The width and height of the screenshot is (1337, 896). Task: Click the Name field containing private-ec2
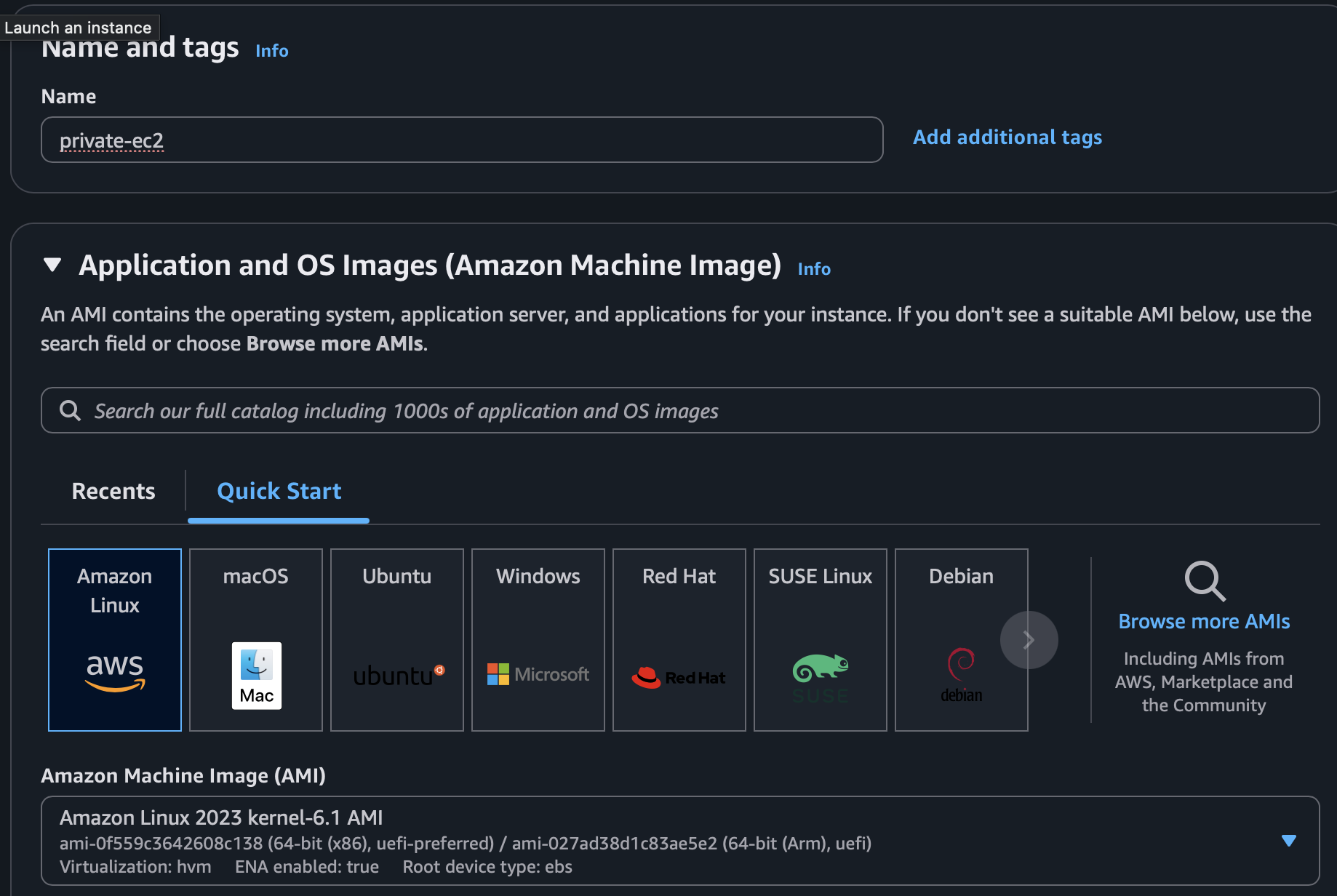[x=462, y=140]
